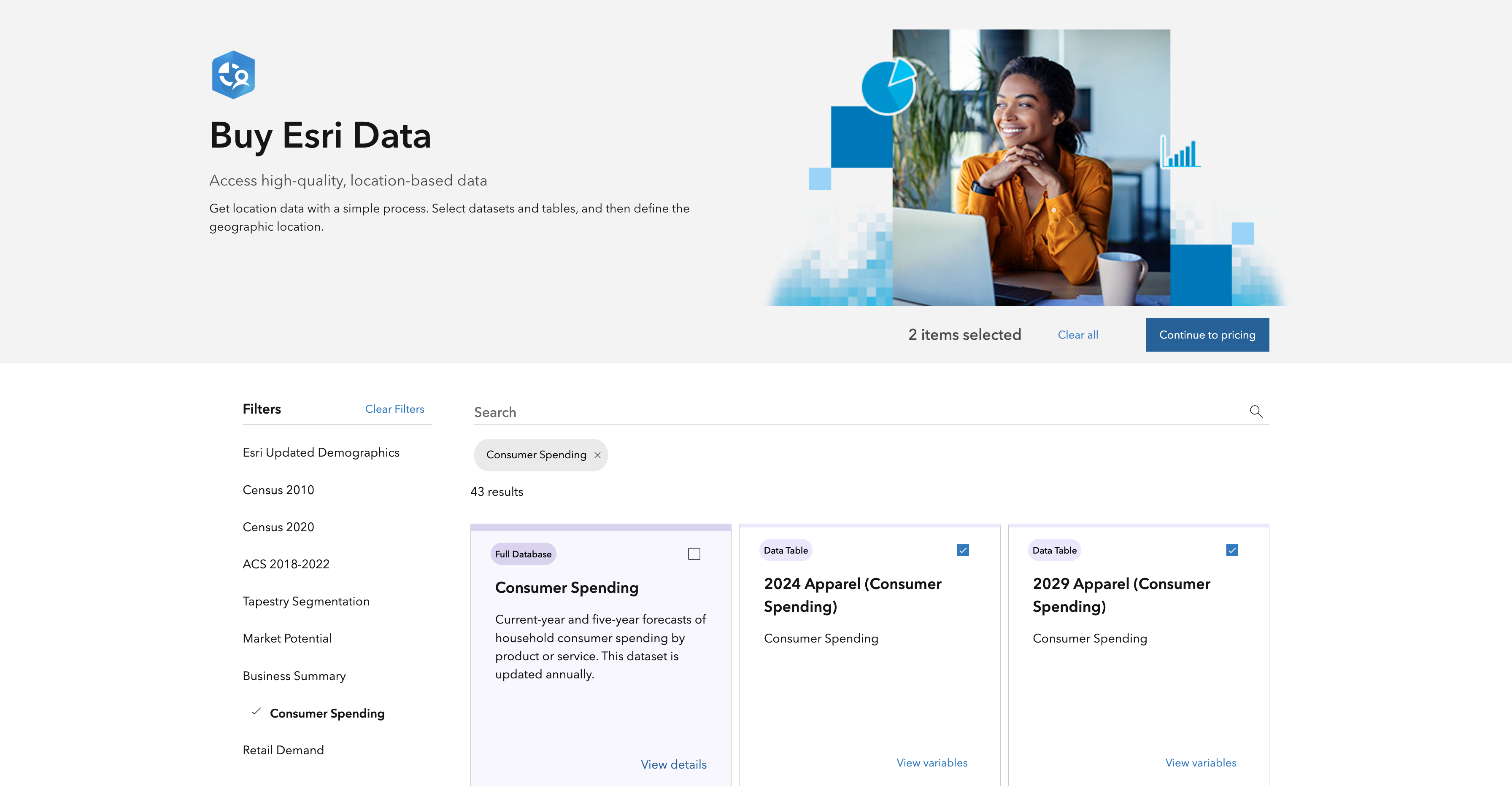Viewport: 1512px width, 788px height.
Task: Uncheck the 2029 Apparel data table checkbox
Action: (1231, 550)
